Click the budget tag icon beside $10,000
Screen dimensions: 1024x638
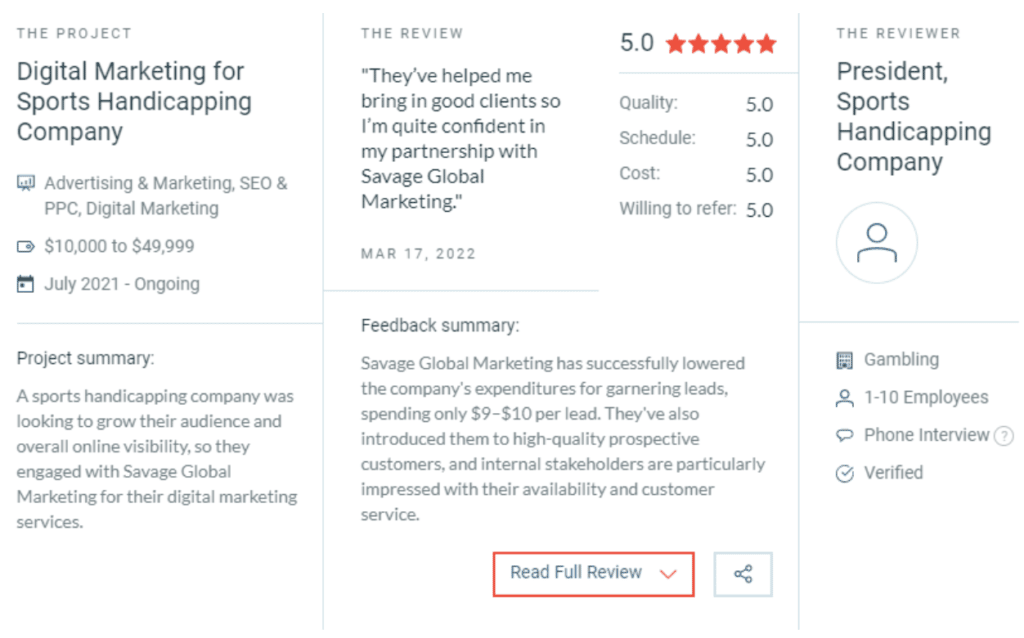pos(25,246)
